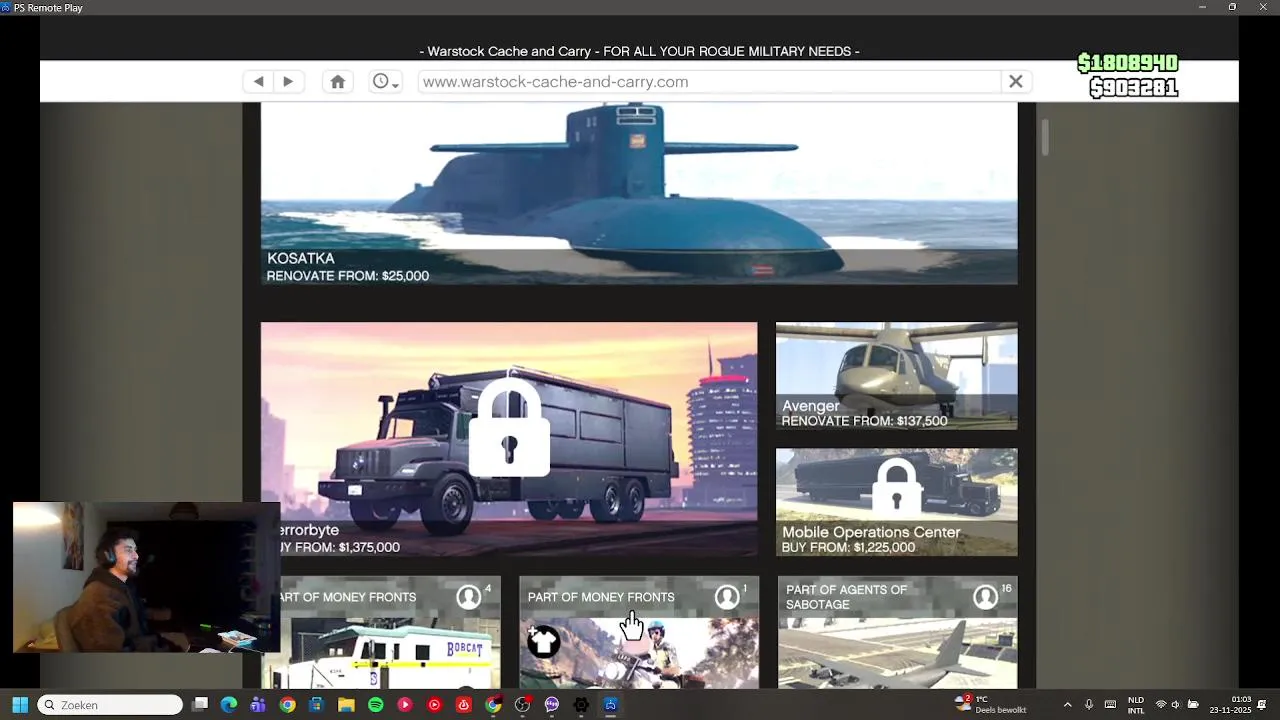1280x720 pixels.
Task: Open the motorcycle Money Fronts card
Action: (x=639, y=632)
